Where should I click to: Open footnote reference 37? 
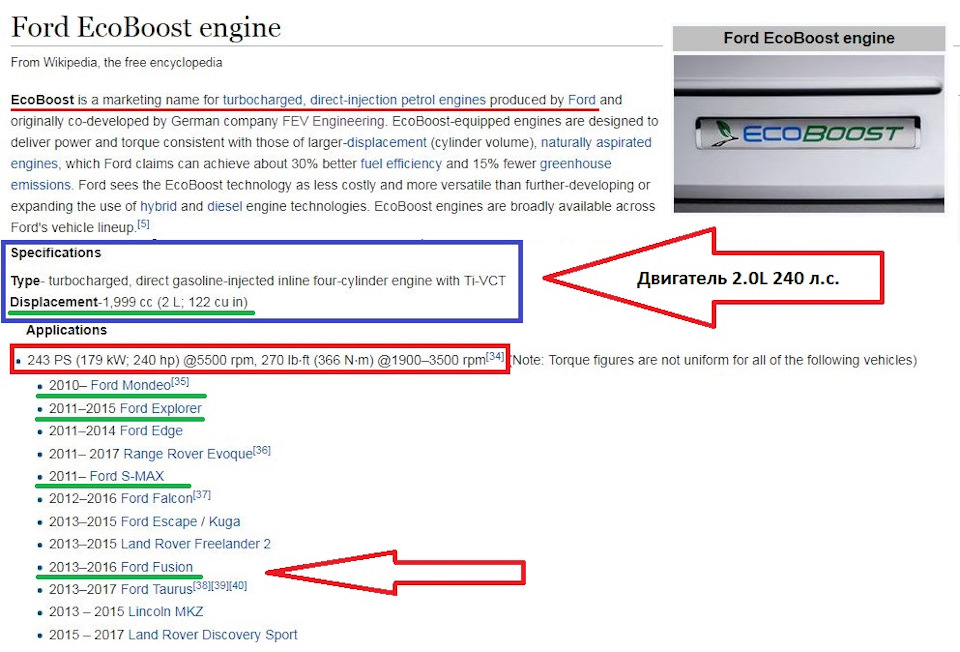(202, 495)
